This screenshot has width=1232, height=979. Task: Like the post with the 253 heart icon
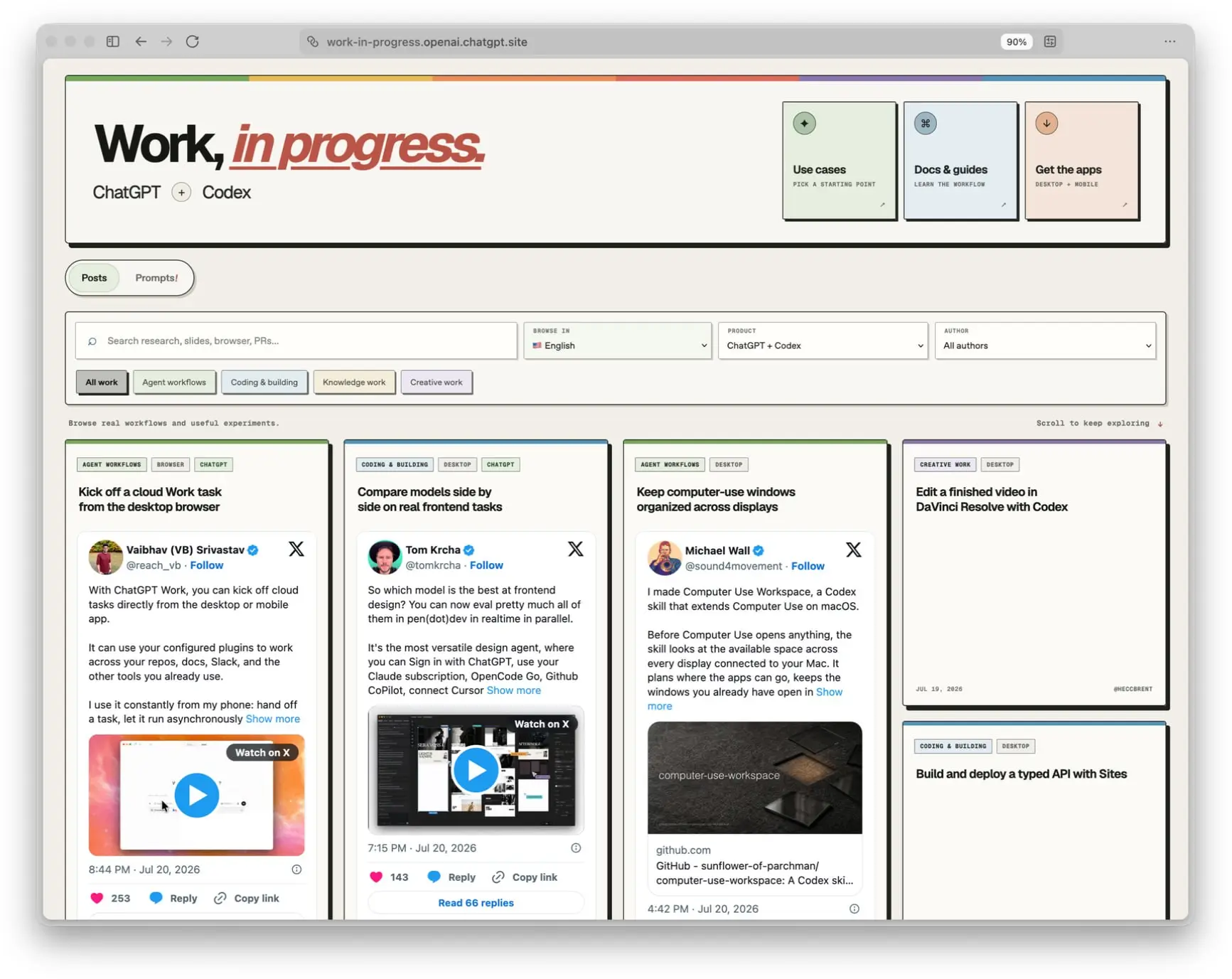point(97,898)
